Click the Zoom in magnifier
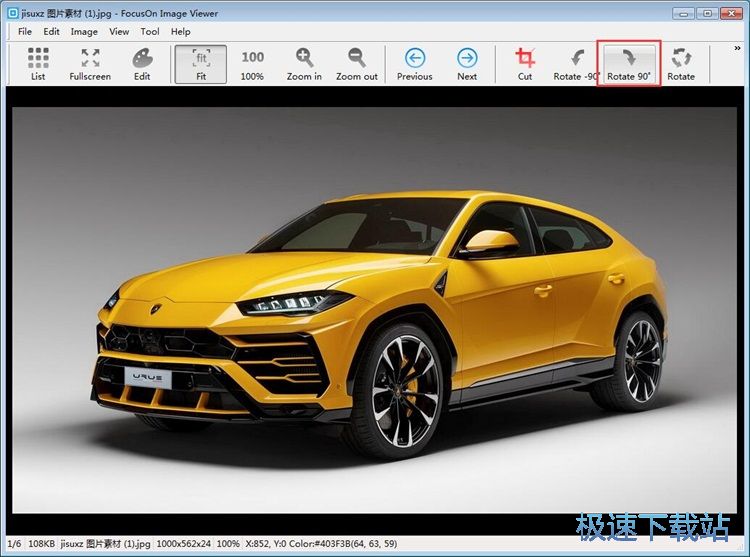750x557 pixels. [304, 64]
